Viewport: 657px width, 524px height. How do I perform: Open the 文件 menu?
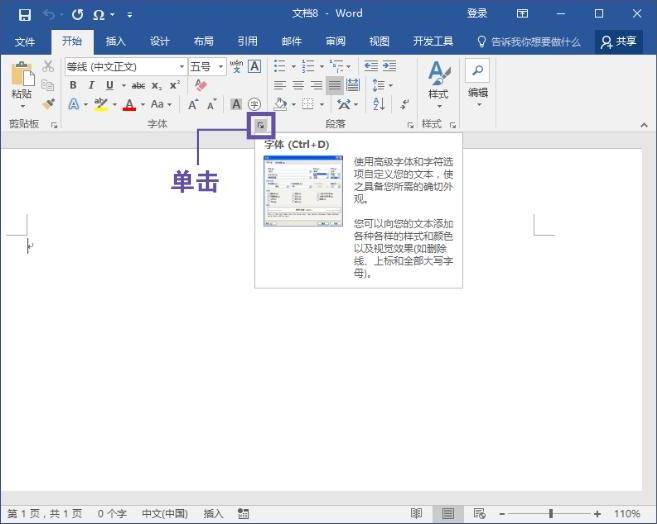tap(25, 41)
